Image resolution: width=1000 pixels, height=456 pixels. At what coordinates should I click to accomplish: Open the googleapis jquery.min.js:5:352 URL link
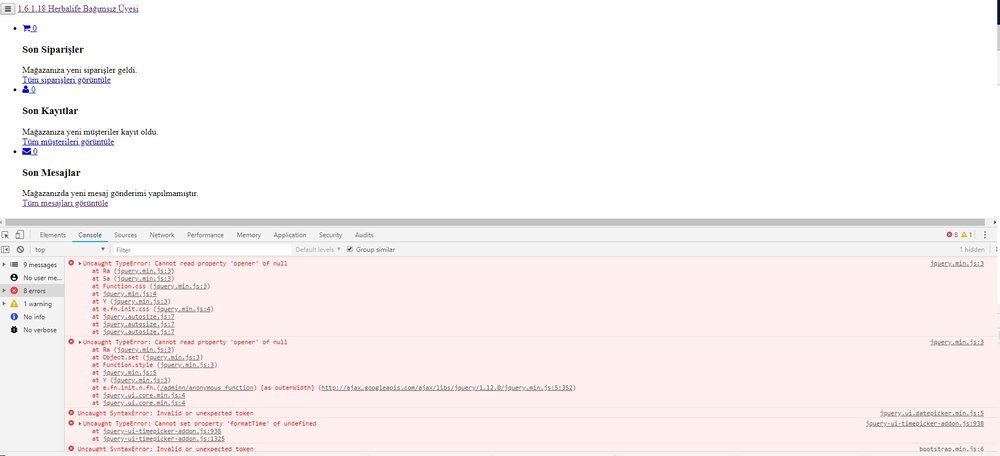pyautogui.click(x=447, y=388)
